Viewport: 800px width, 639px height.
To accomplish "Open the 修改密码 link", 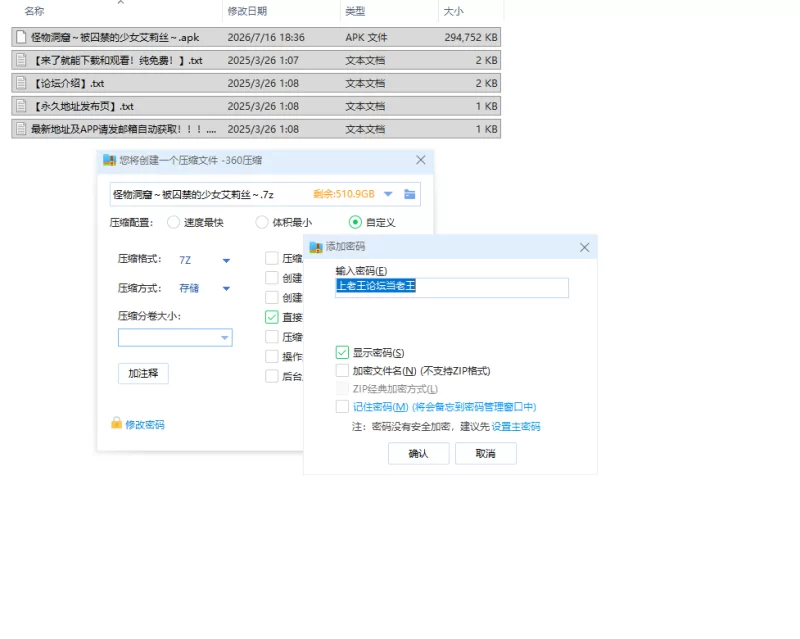I will pos(145,425).
